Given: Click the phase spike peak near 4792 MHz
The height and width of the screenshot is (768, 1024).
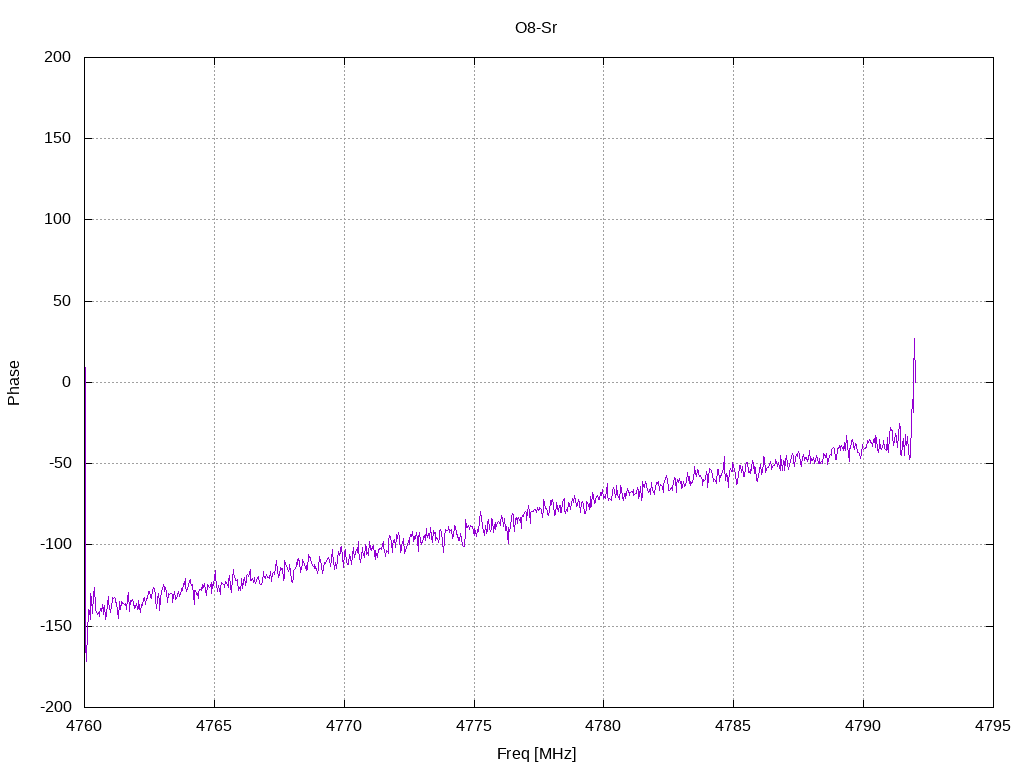Looking at the screenshot, I should pos(914,340).
